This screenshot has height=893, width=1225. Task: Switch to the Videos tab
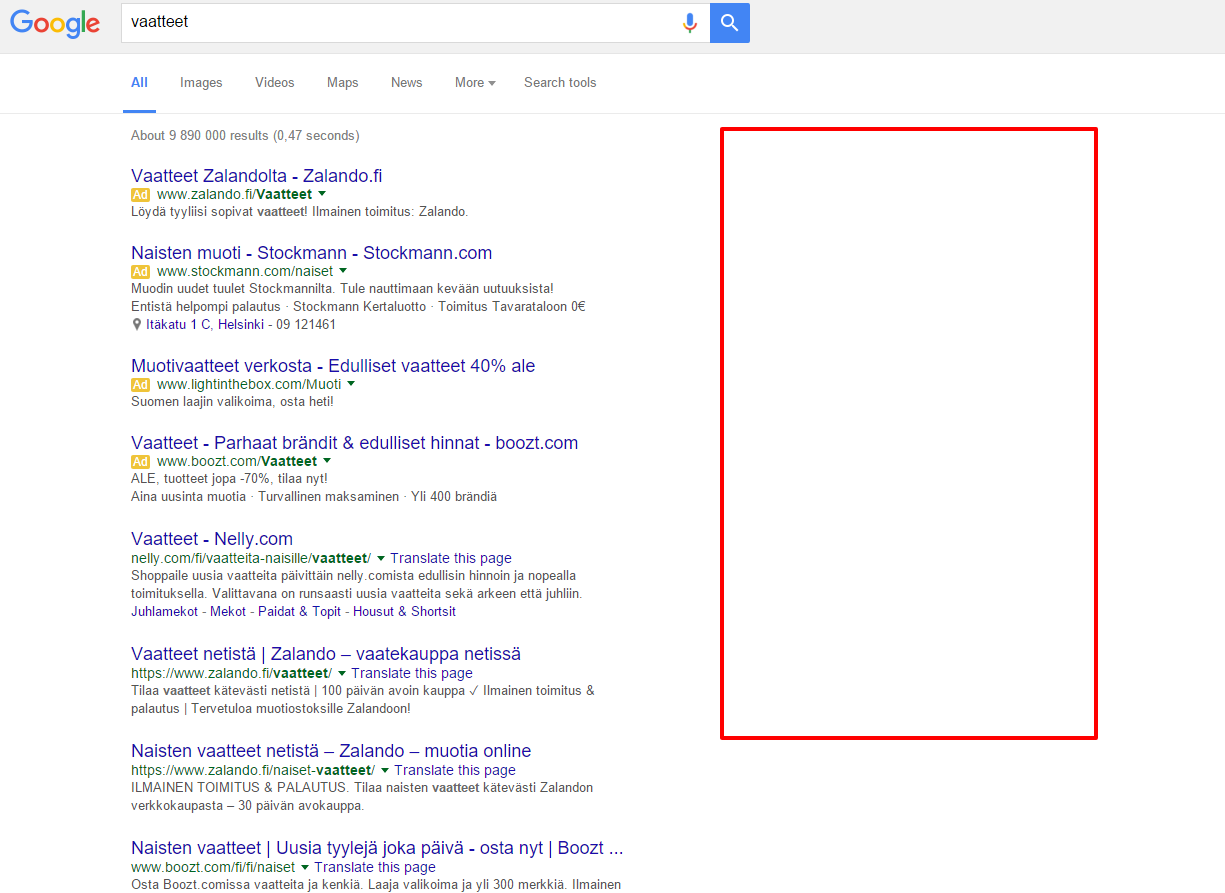(x=274, y=83)
